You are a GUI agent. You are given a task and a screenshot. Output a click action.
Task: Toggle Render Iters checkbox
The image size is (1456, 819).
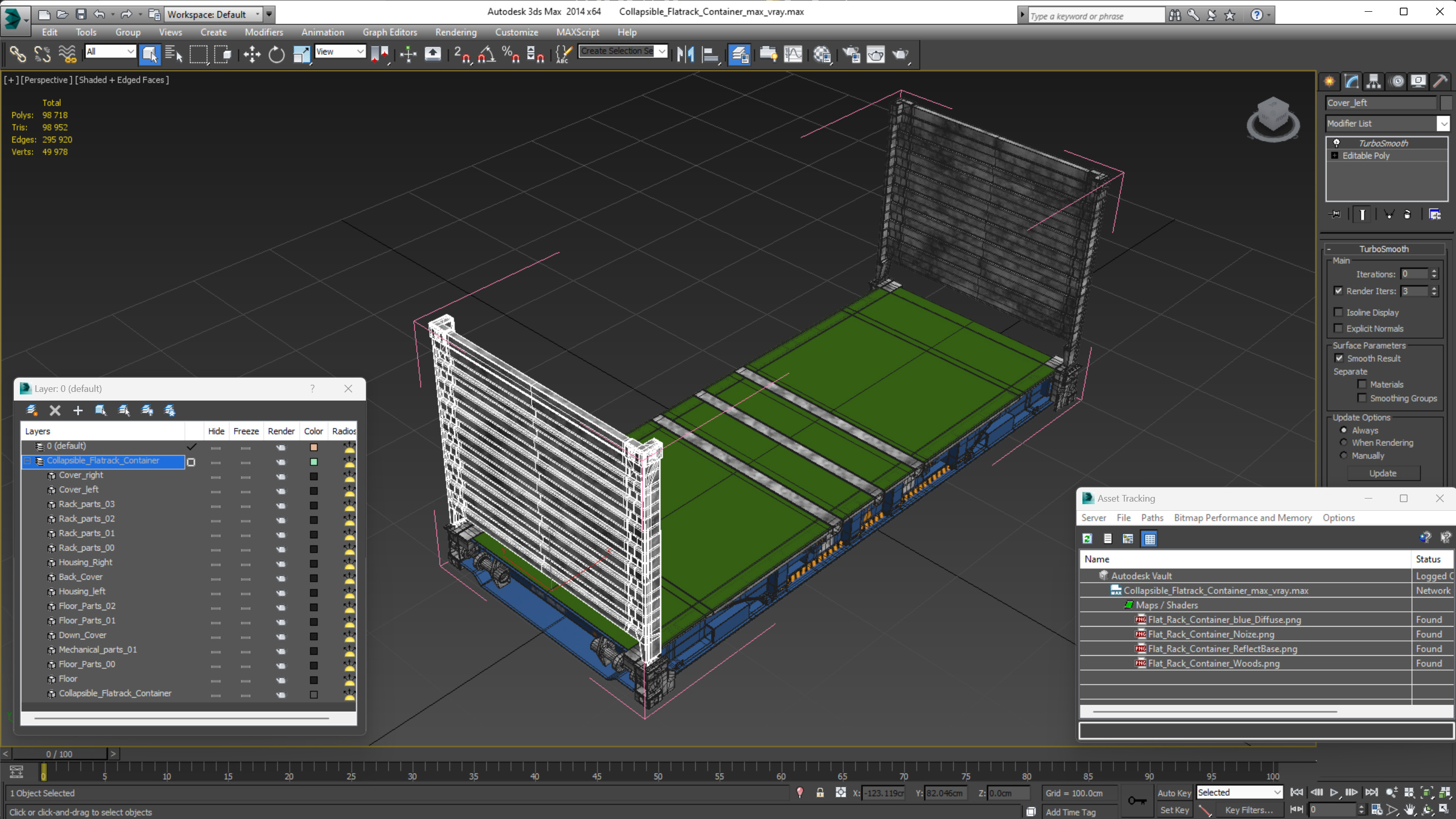point(1338,290)
